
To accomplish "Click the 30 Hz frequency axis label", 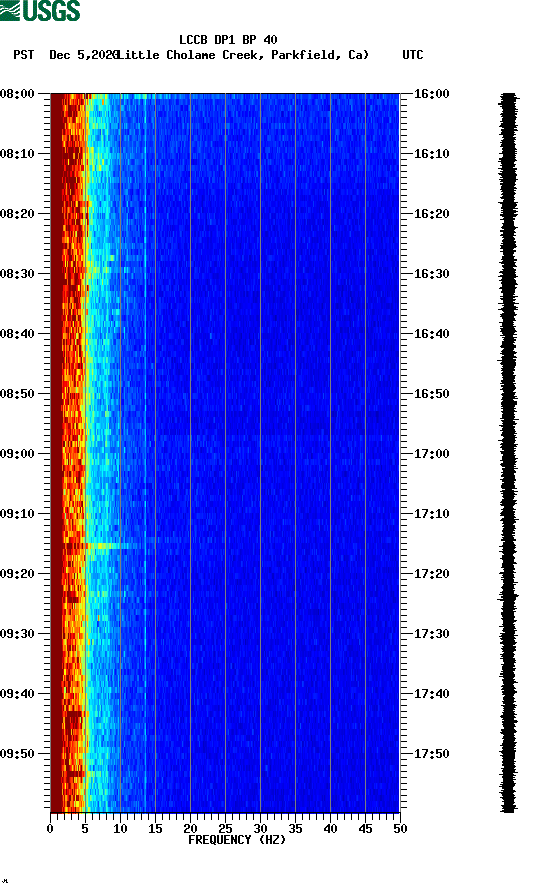I will [x=260, y=829].
